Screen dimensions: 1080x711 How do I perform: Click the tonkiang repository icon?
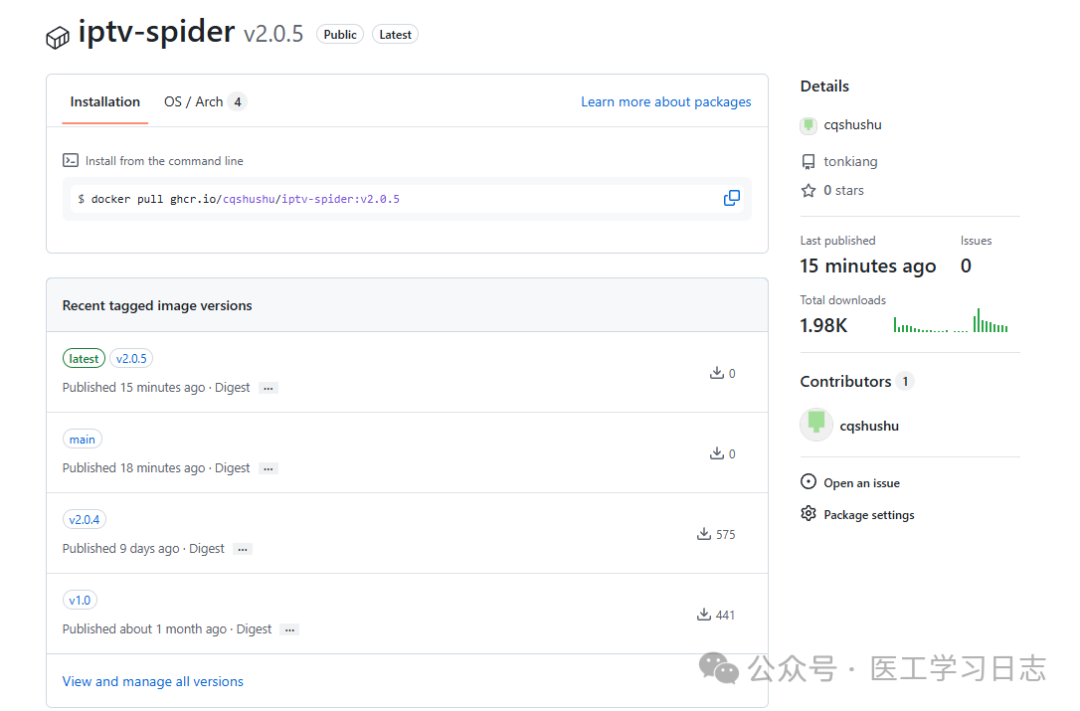pyautogui.click(x=808, y=161)
